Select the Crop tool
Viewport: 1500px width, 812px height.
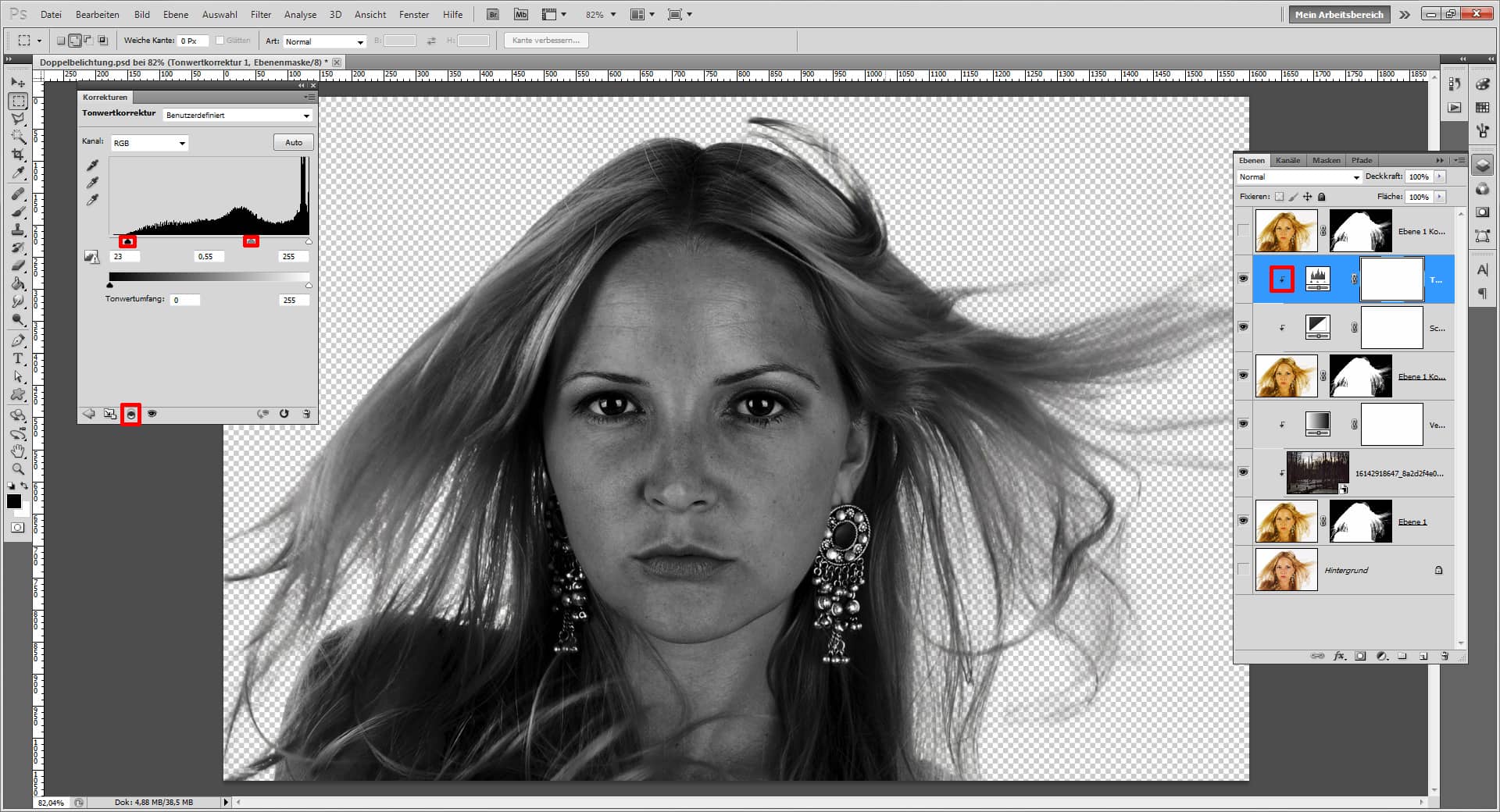tap(17, 153)
